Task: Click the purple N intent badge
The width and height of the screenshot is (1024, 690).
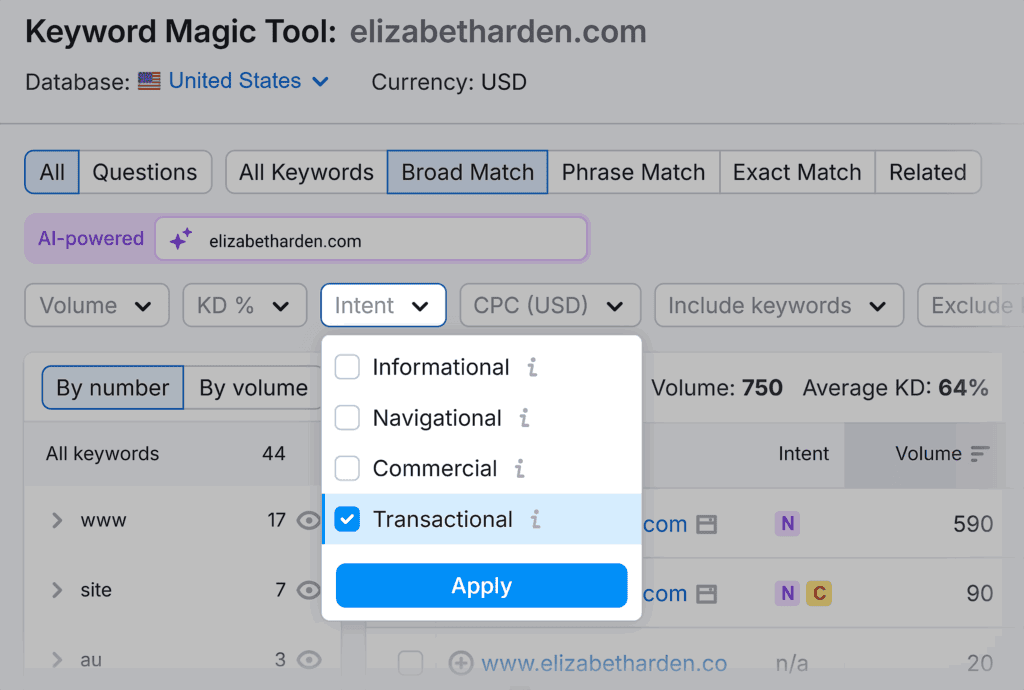Action: 787,523
